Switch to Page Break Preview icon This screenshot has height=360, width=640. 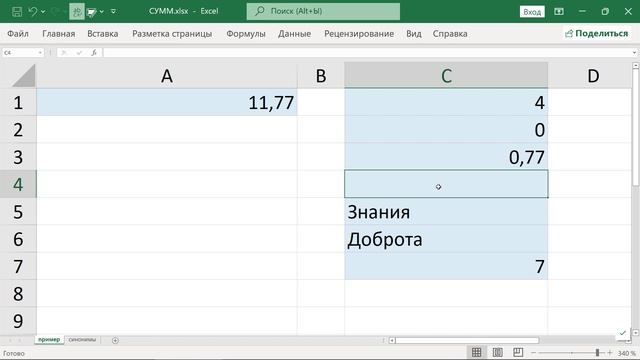(518, 352)
